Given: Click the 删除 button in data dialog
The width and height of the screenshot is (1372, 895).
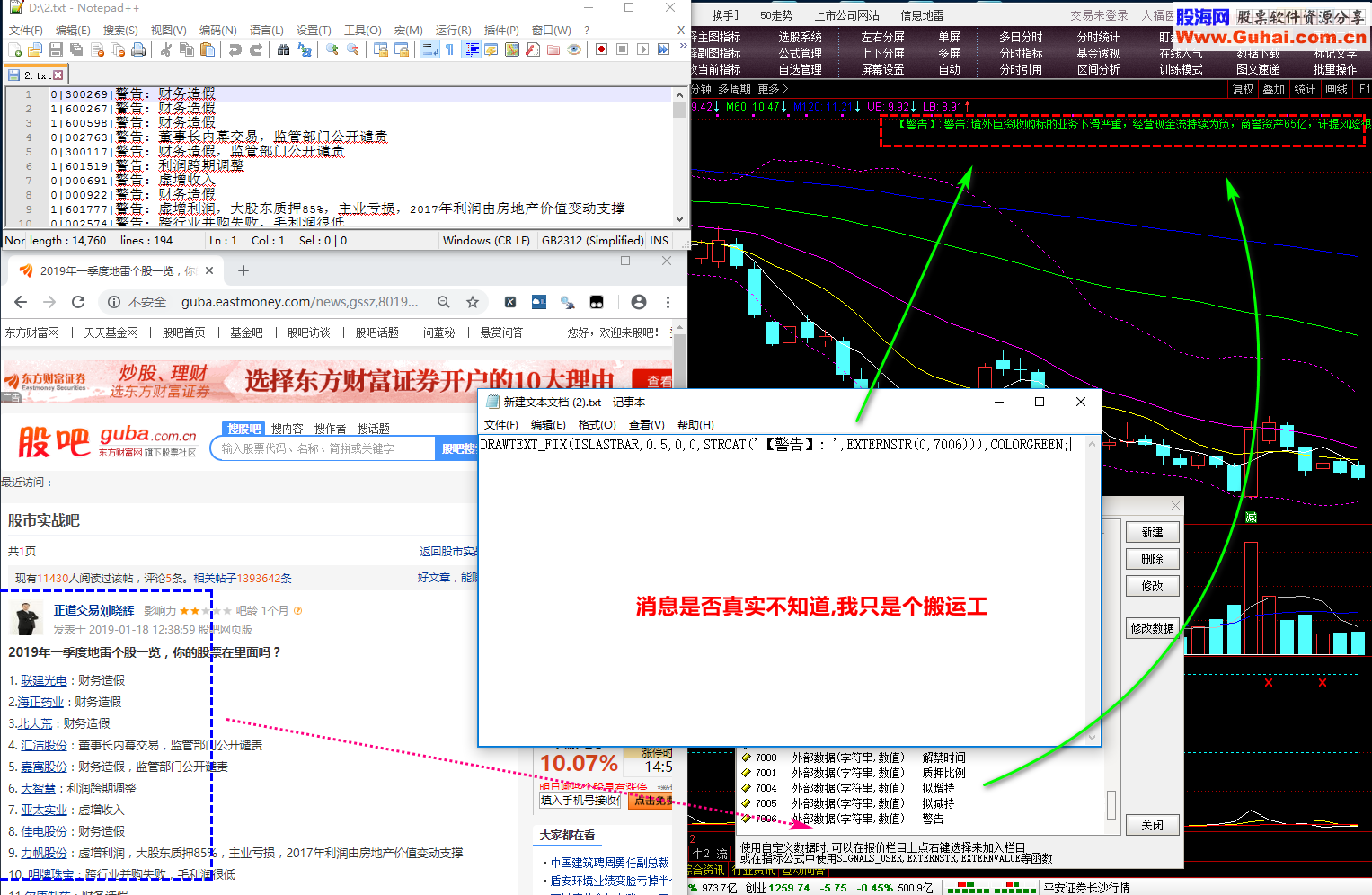Looking at the screenshot, I should click(x=1153, y=559).
